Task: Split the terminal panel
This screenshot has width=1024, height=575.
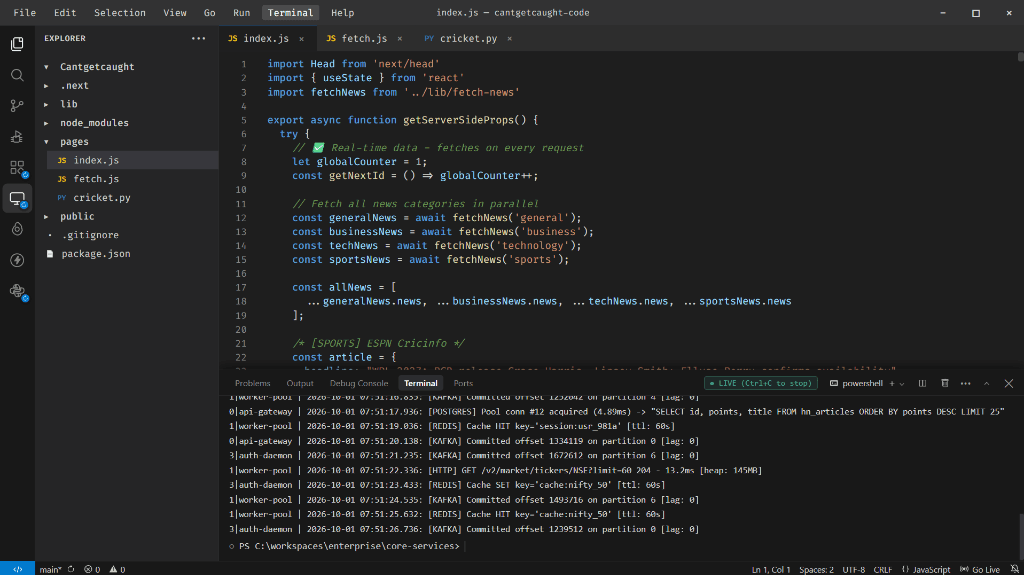Action: [x=922, y=384]
